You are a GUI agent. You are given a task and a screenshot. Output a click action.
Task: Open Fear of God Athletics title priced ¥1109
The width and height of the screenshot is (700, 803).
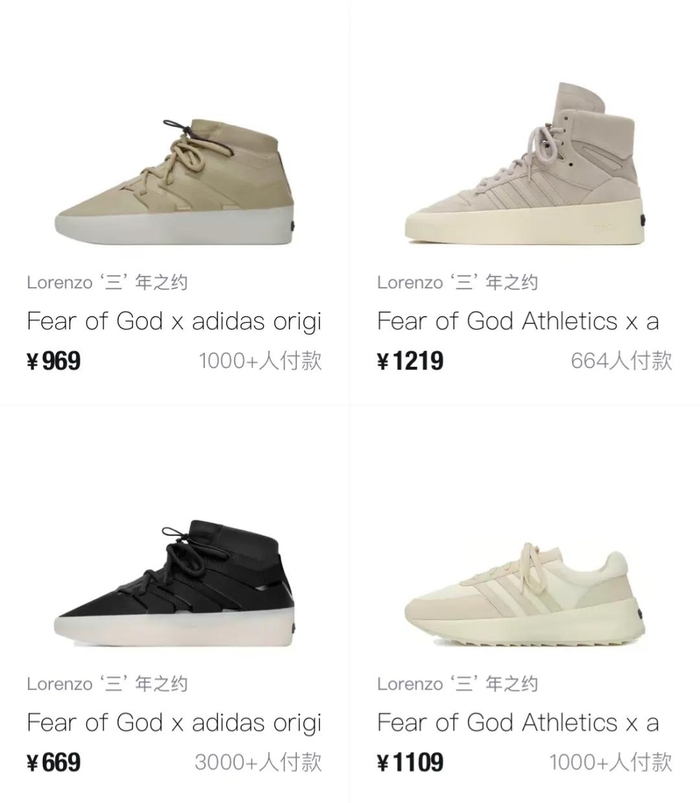click(518, 722)
